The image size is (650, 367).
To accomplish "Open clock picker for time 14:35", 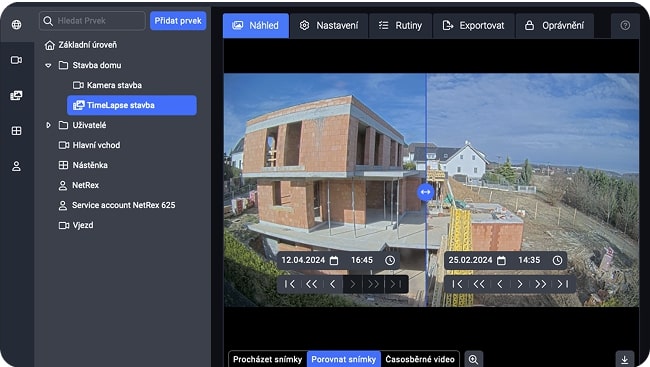I will point(557,260).
